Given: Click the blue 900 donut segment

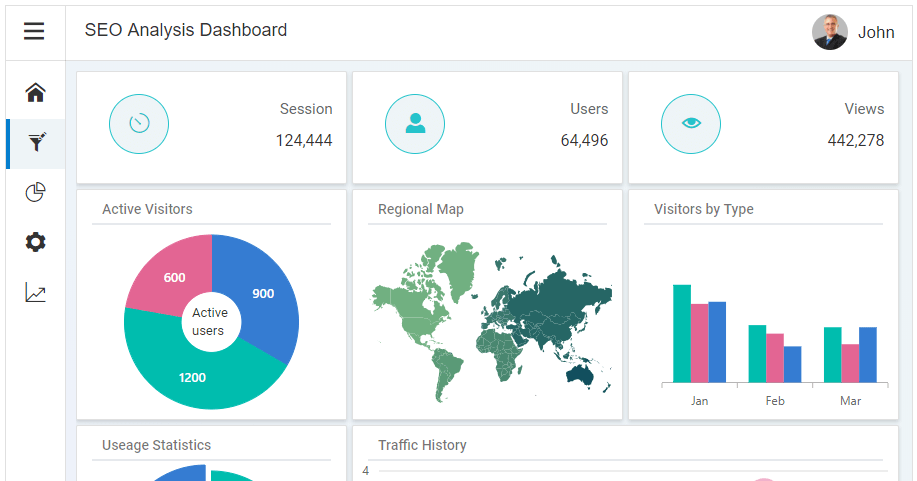Looking at the screenshot, I should click(x=263, y=293).
